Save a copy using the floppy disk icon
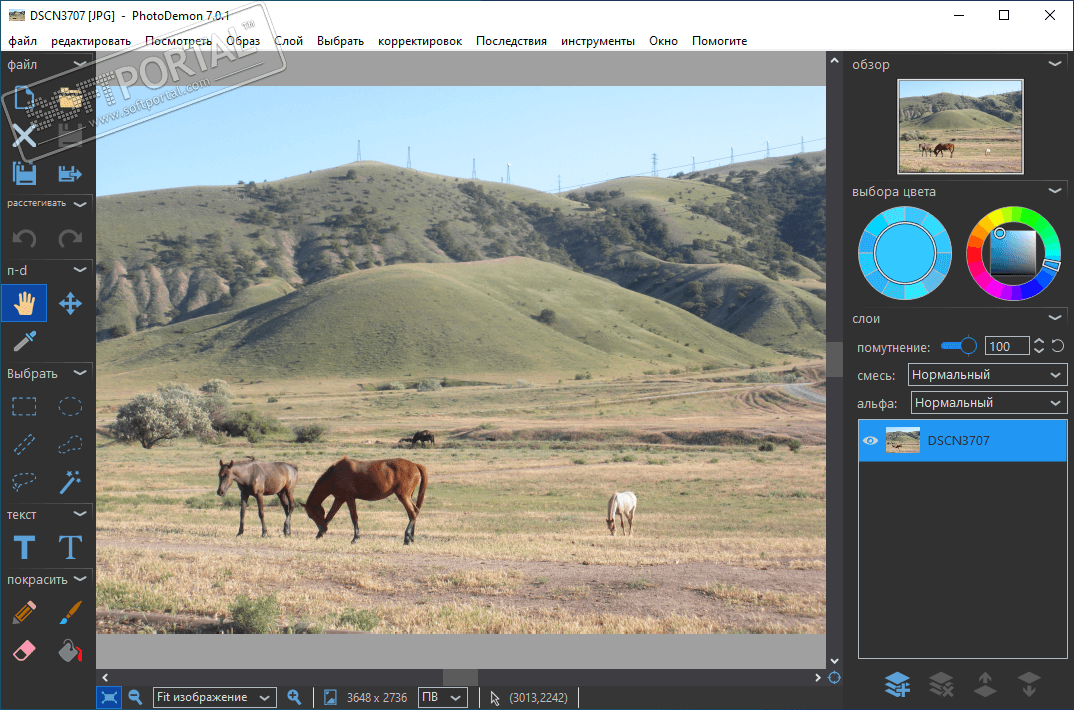 24,173
